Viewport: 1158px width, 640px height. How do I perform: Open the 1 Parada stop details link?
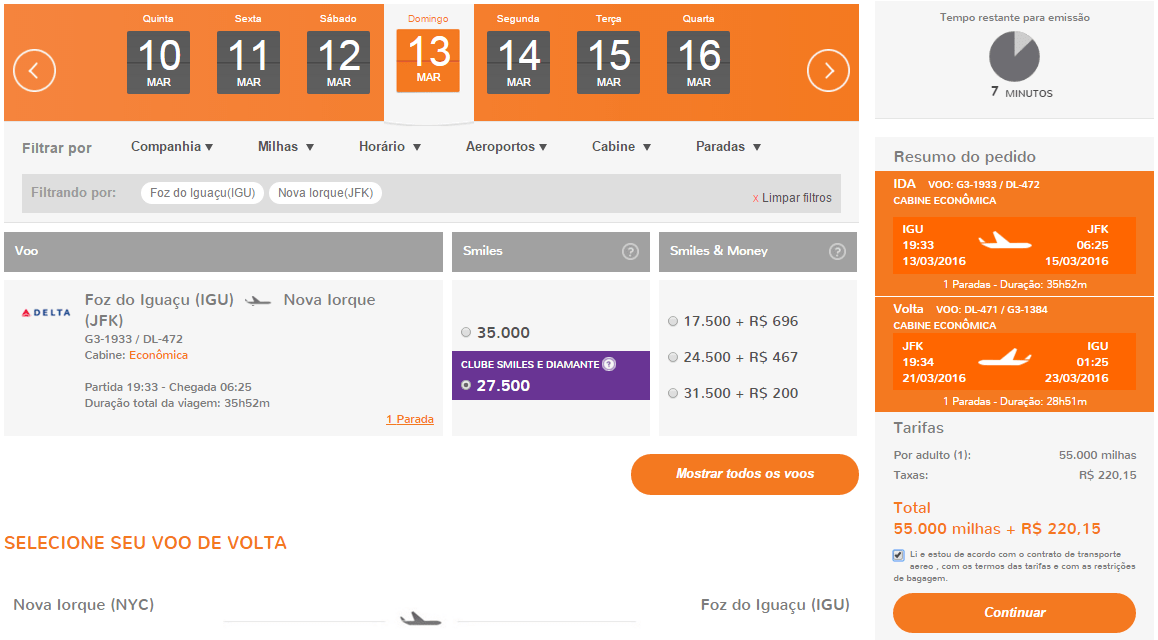click(410, 419)
